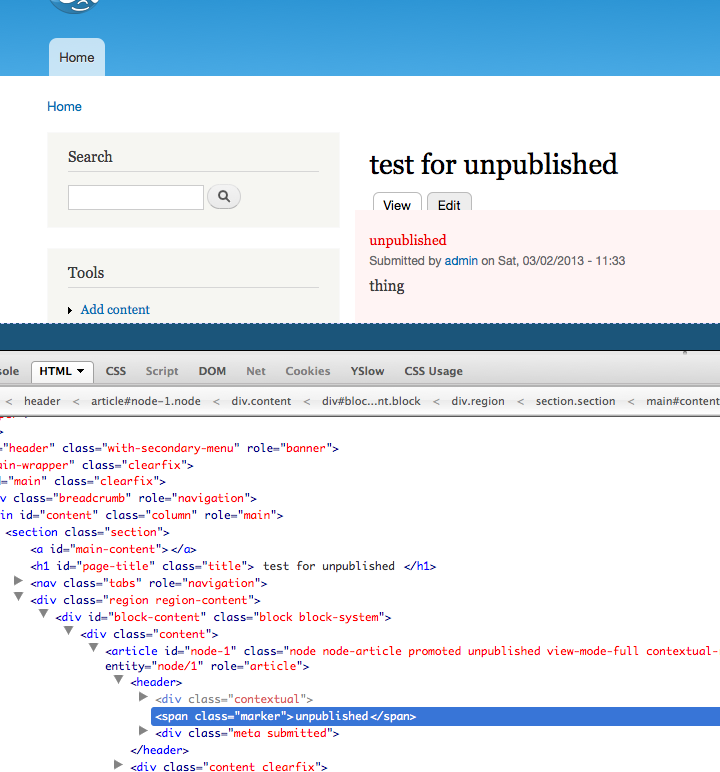The width and height of the screenshot is (720, 772).
Task: Open the DOM panel tab
Action: 212,371
